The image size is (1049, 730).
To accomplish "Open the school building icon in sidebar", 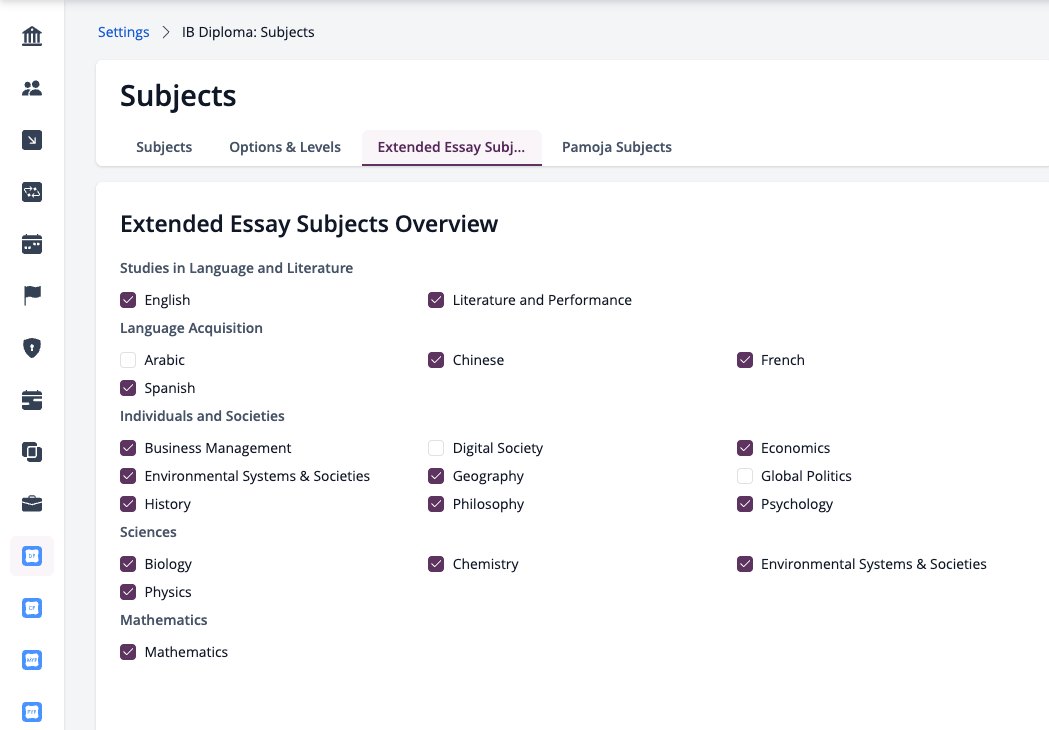I will pyautogui.click(x=31, y=36).
